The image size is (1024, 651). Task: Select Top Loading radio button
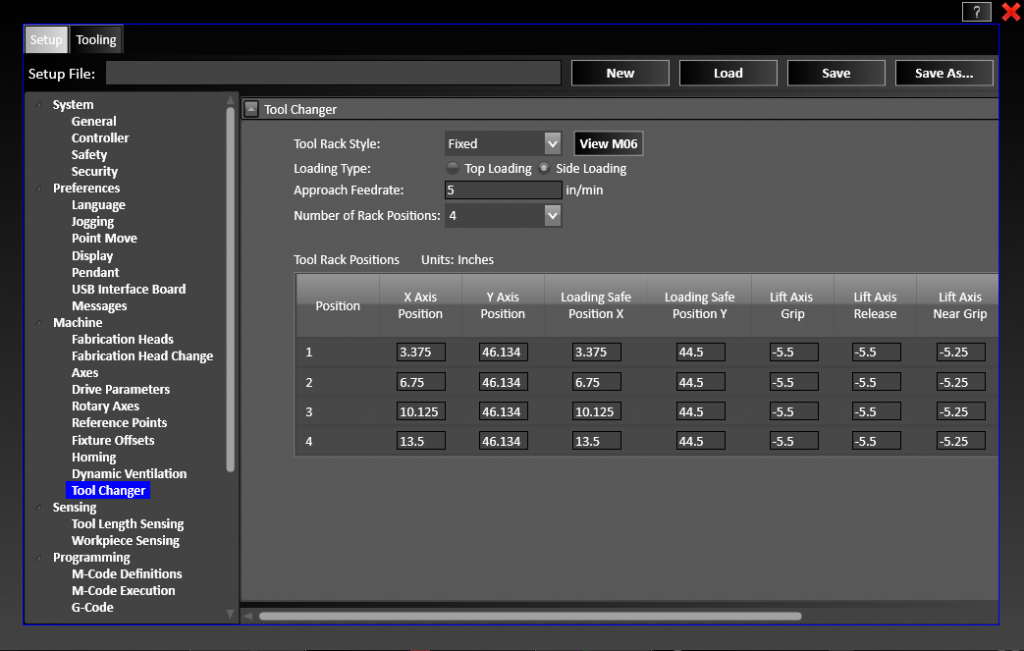point(453,168)
